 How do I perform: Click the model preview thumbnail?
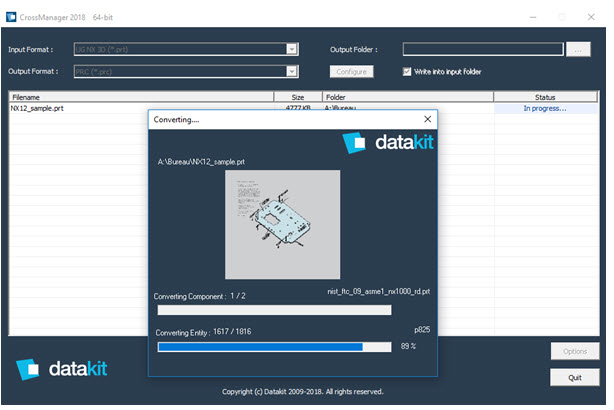pos(282,224)
